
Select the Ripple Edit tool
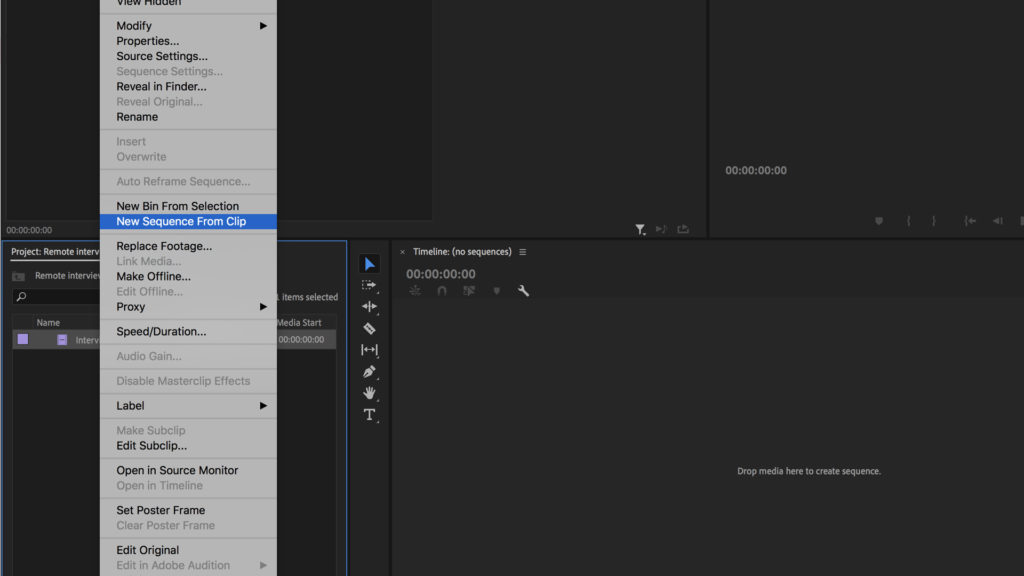click(369, 307)
